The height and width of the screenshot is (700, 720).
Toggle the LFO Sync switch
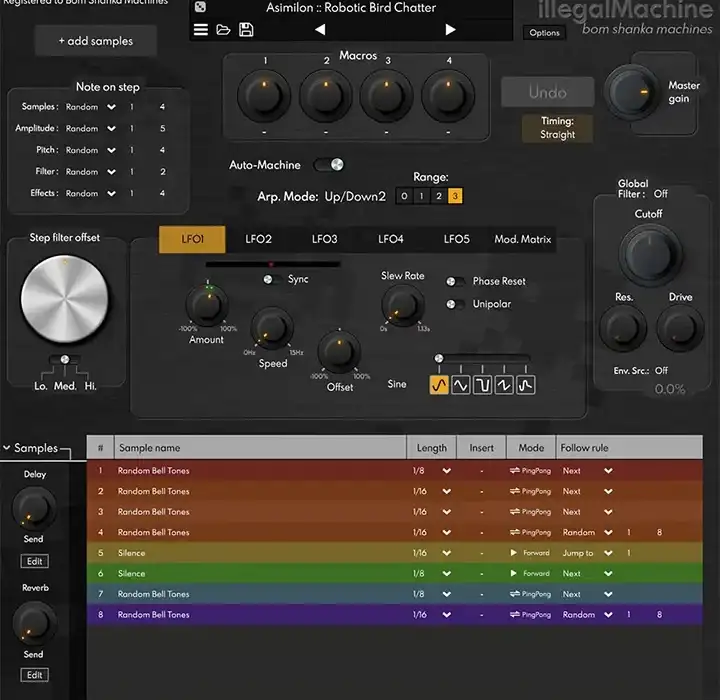point(271,279)
